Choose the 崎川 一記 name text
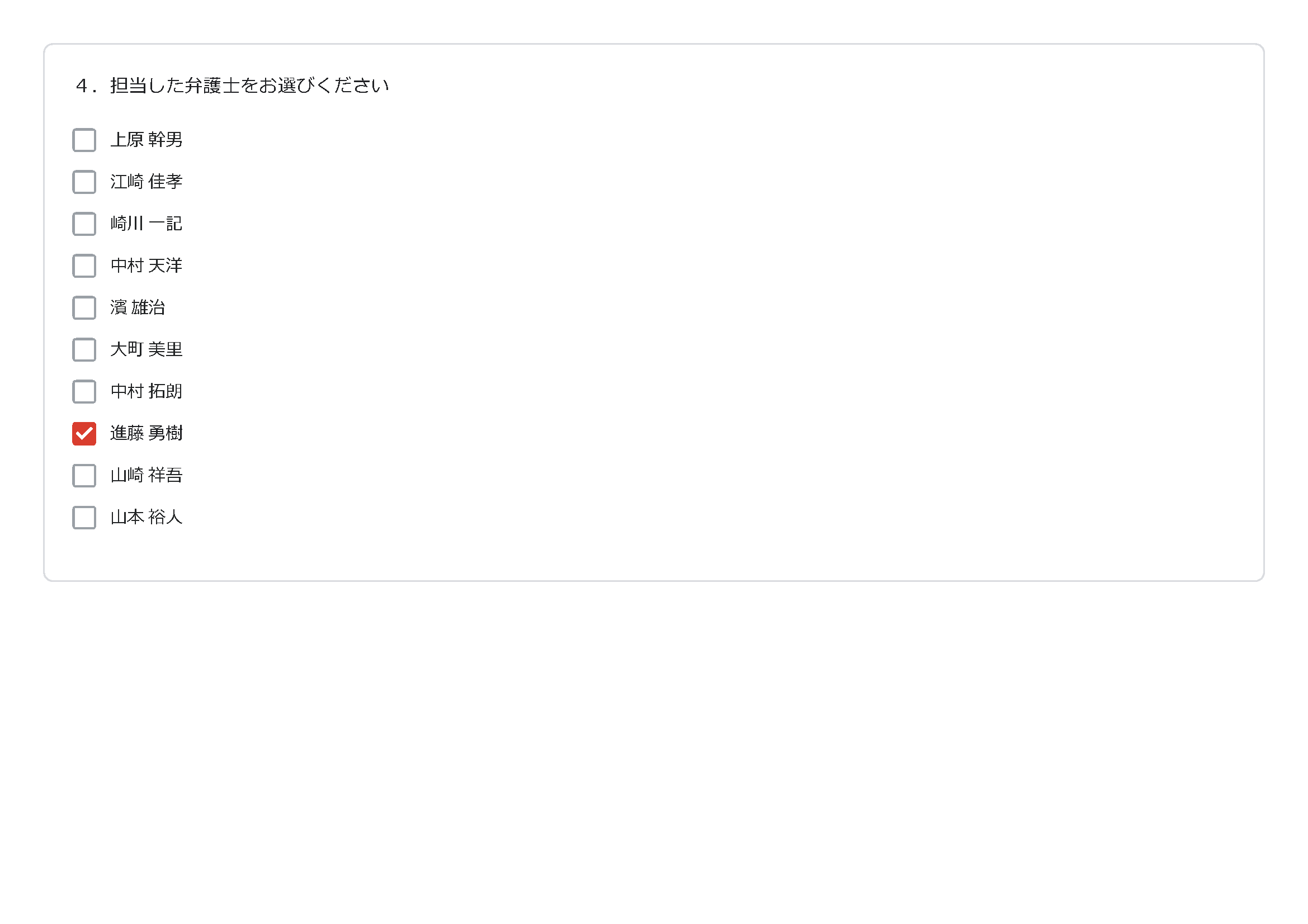 tap(147, 224)
